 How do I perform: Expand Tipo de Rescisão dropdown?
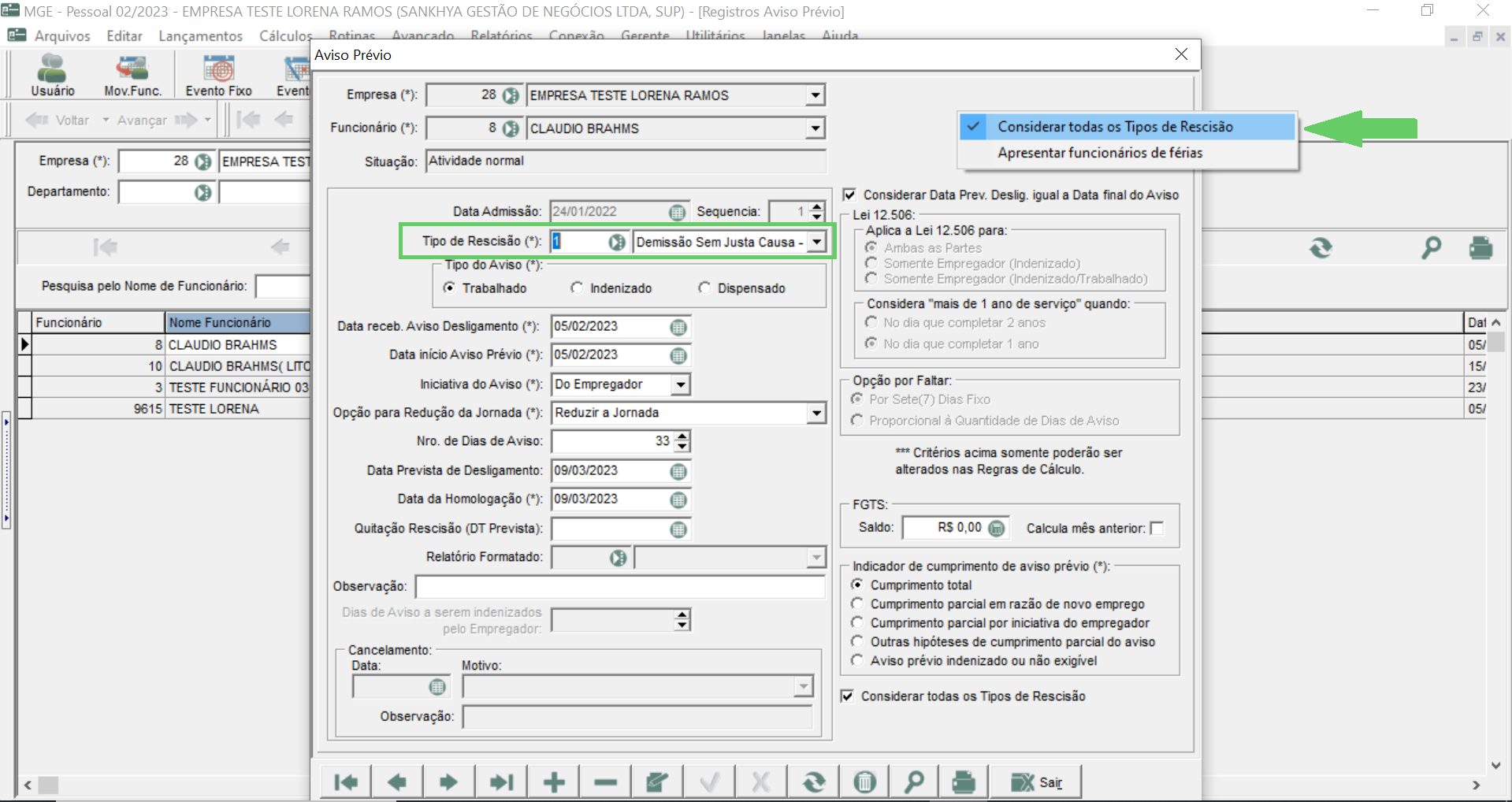point(816,242)
